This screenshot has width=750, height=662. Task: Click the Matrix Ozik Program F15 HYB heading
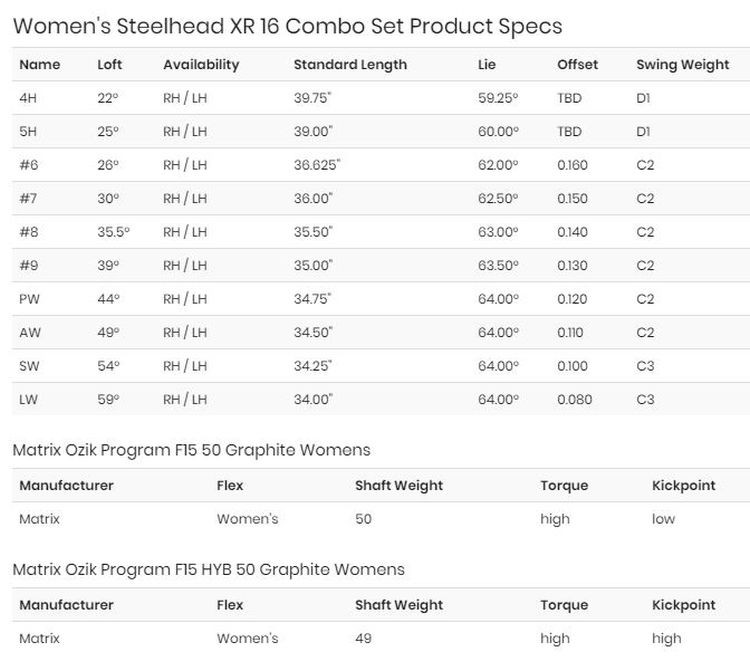[208, 569]
